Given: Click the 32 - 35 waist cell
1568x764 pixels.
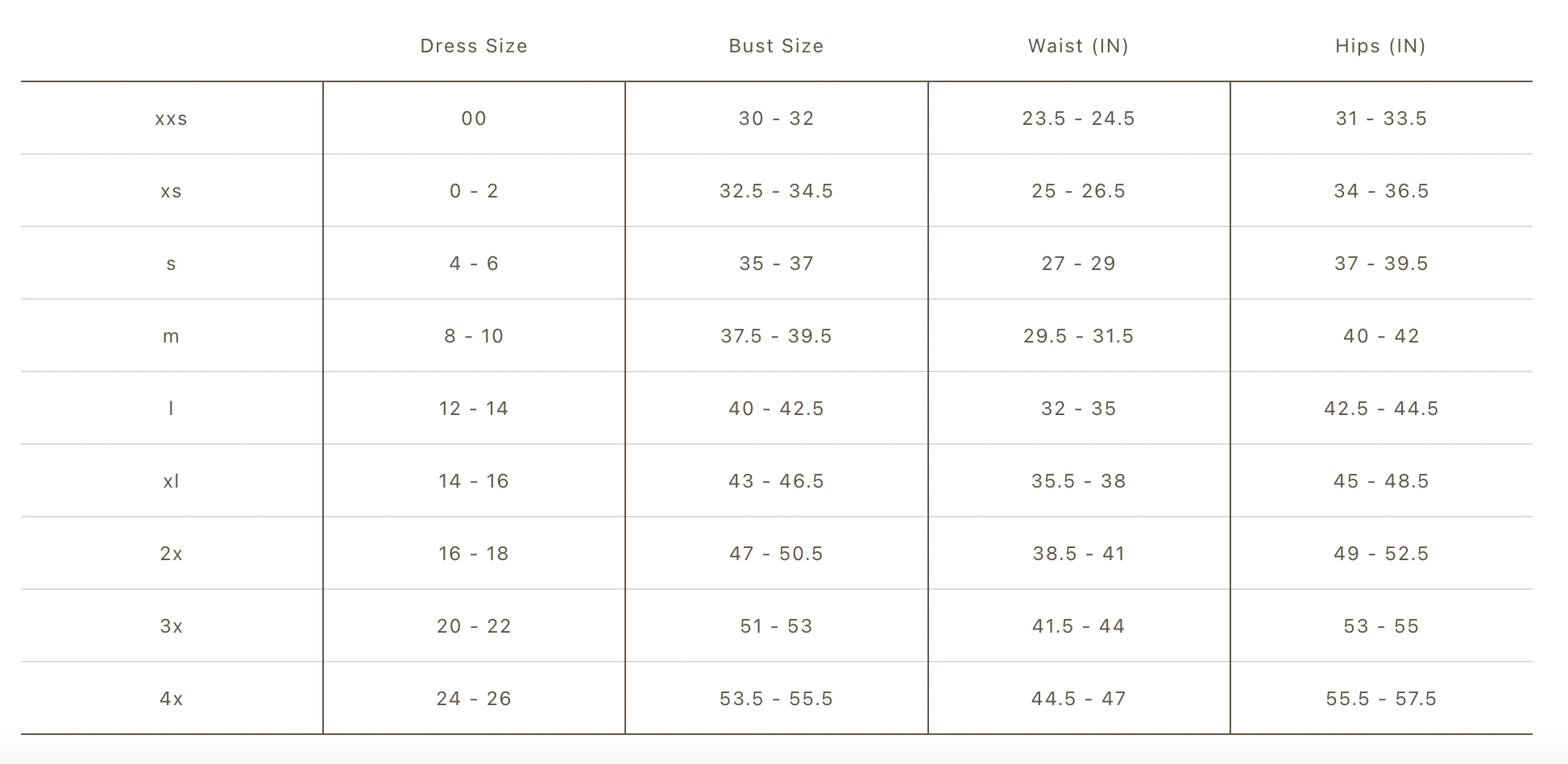Looking at the screenshot, I should point(1078,409).
